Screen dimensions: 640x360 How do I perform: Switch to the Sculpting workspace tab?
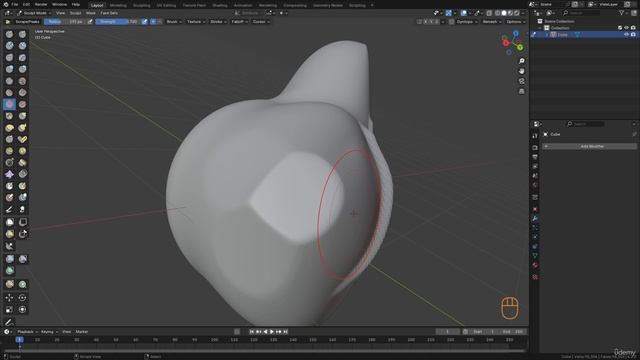click(142, 5)
